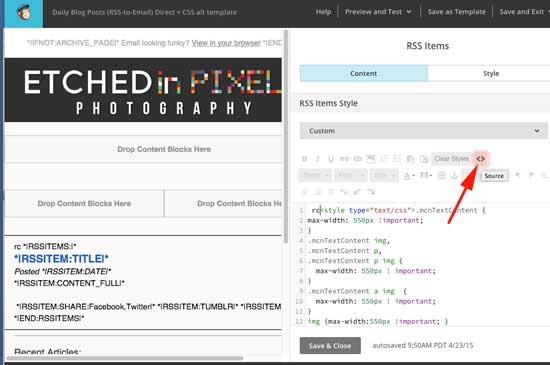Image resolution: width=550 pixels, height=365 pixels.
Task: Click the full-width Drop Content Blocks Here area
Action: point(143,149)
